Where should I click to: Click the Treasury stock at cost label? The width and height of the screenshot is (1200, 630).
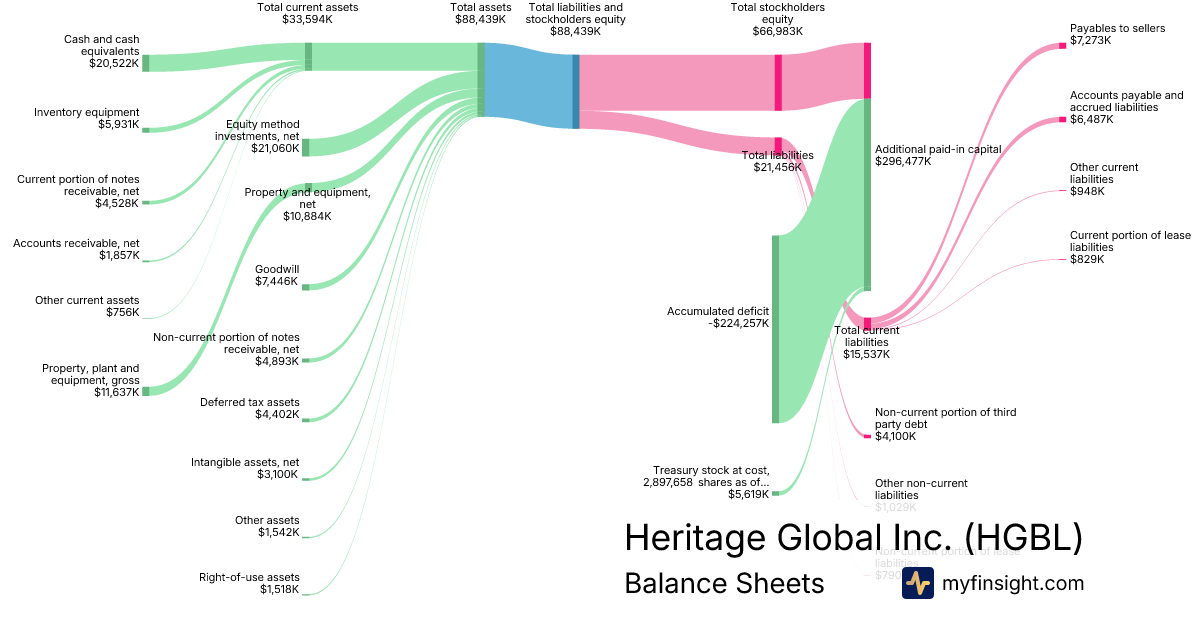(x=706, y=481)
